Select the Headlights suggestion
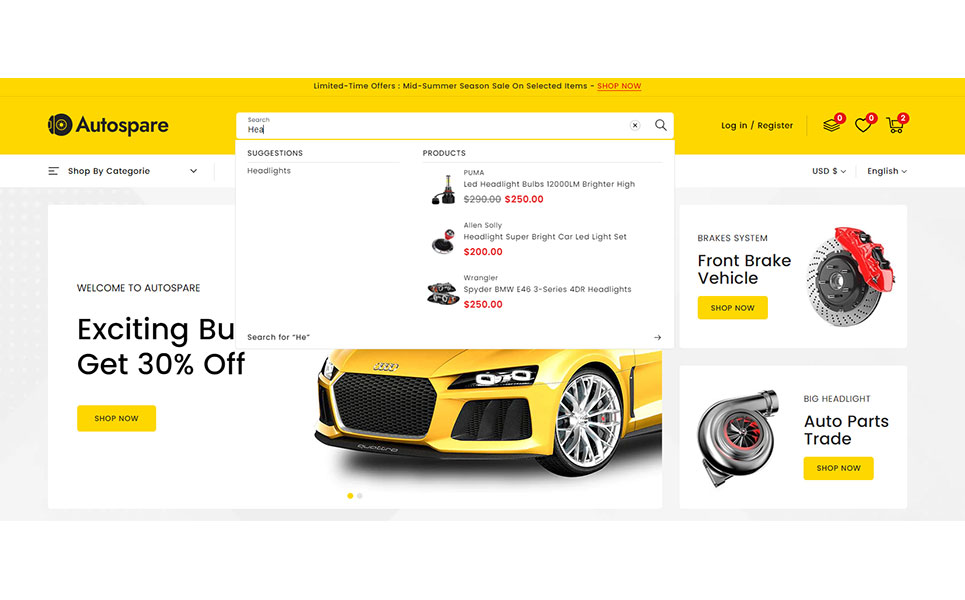Viewport: 965px width, 600px height. click(x=269, y=170)
